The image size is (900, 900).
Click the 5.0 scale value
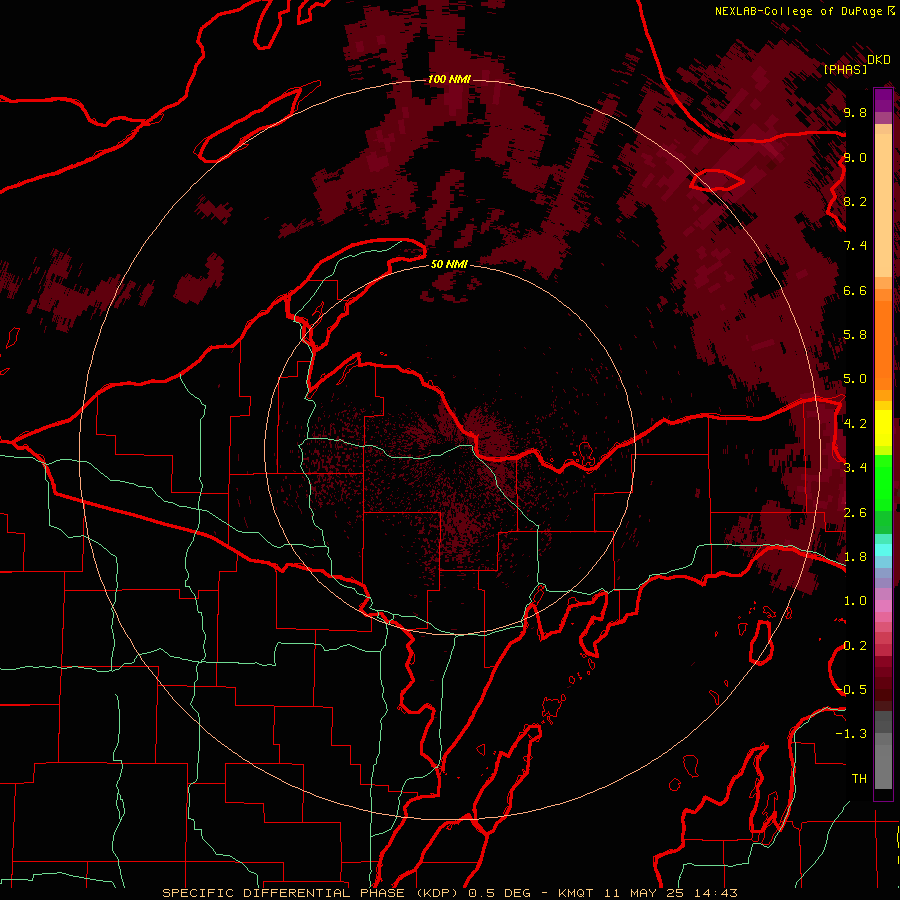(855, 379)
